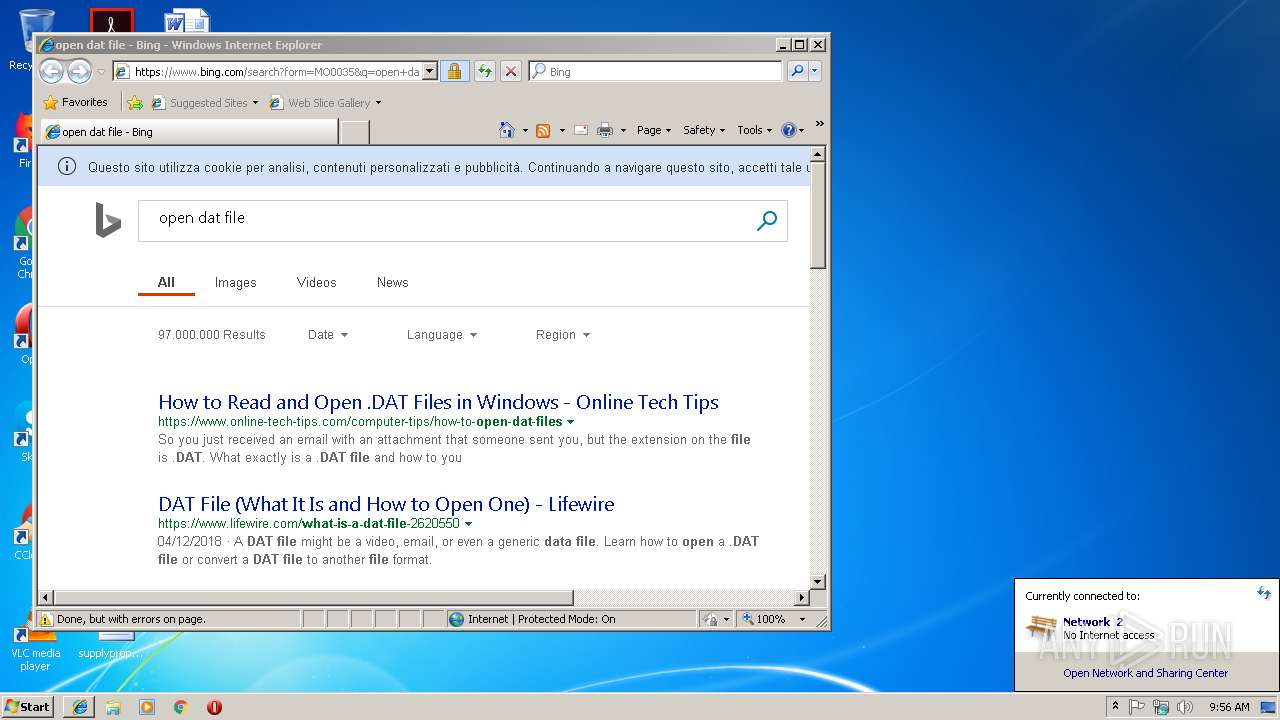Viewport: 1280px width, 720px height.
Task: Stop loading with the red X icon
Action: (510, 71)
